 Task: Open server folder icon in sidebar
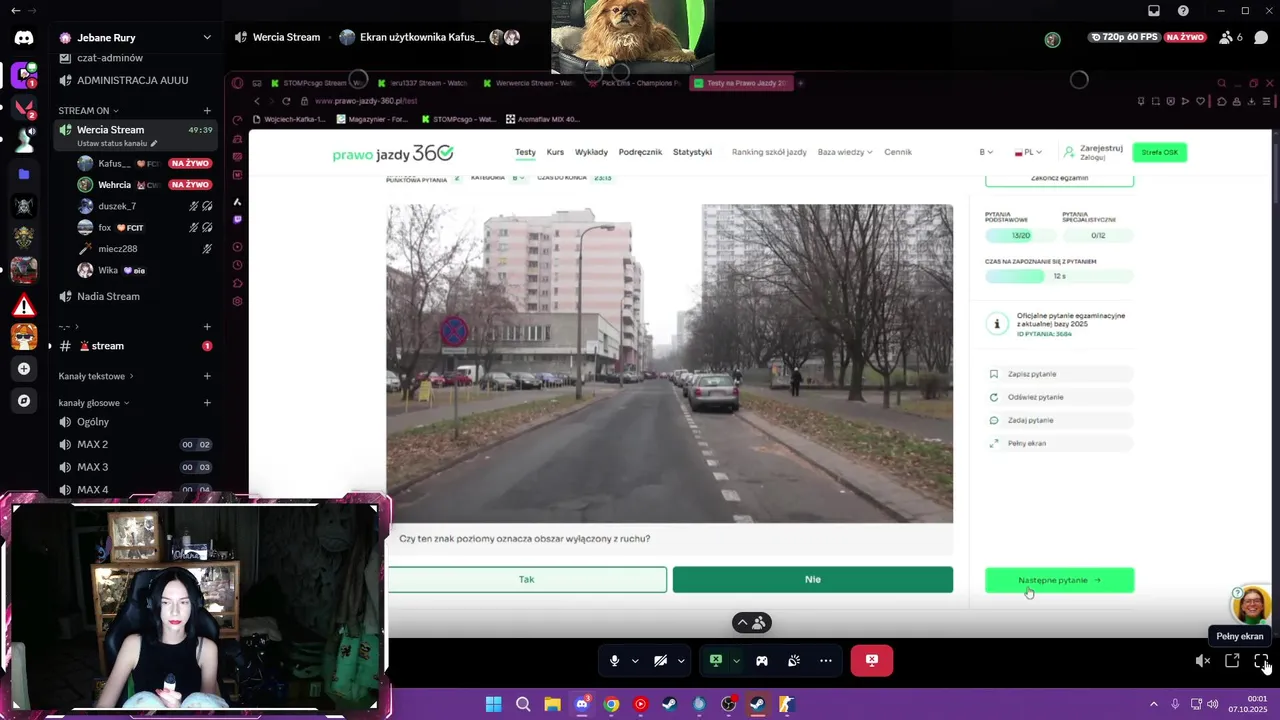24,173
